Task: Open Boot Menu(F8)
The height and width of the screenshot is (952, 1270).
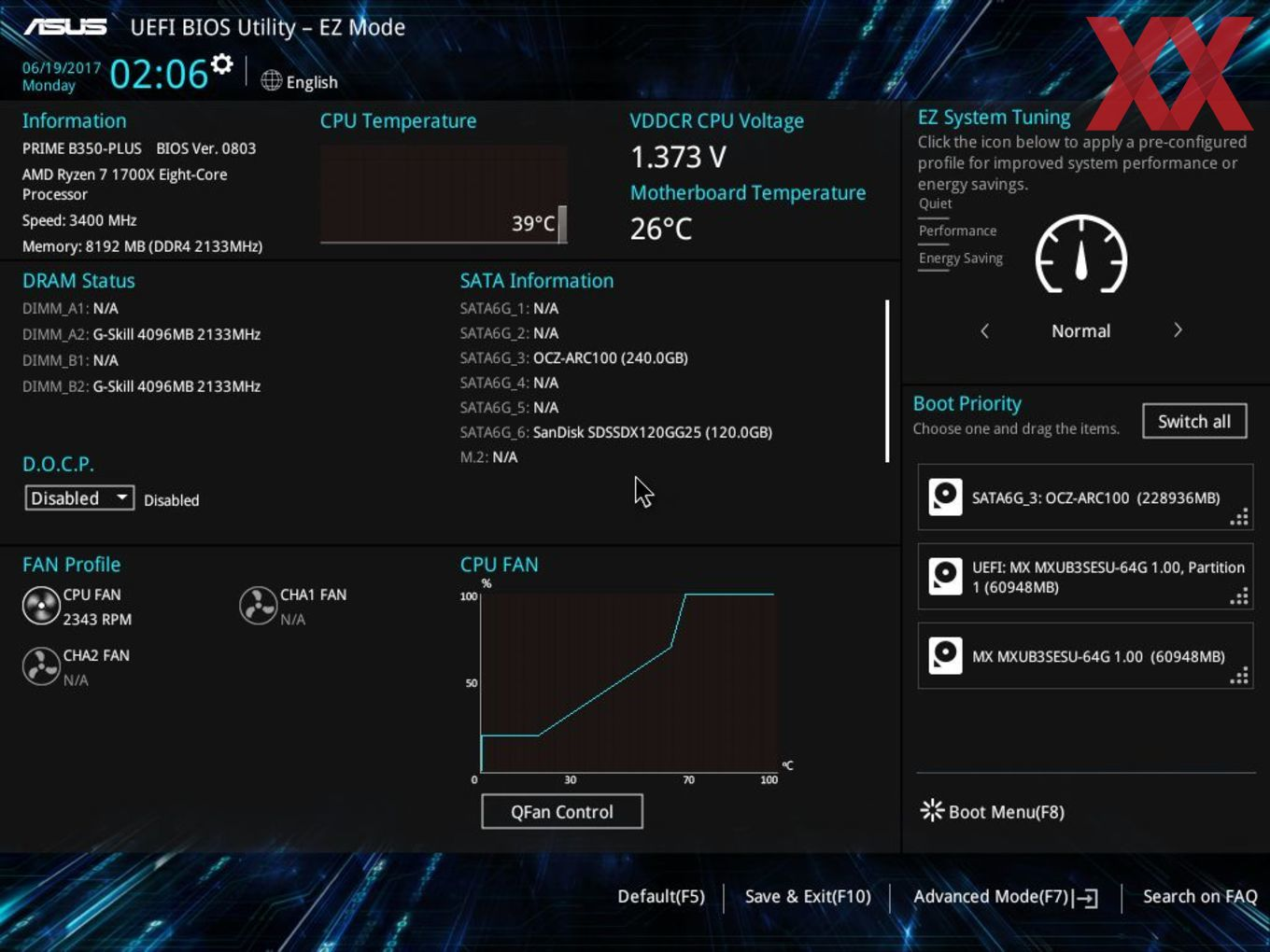Action: tap(1006, 812)
